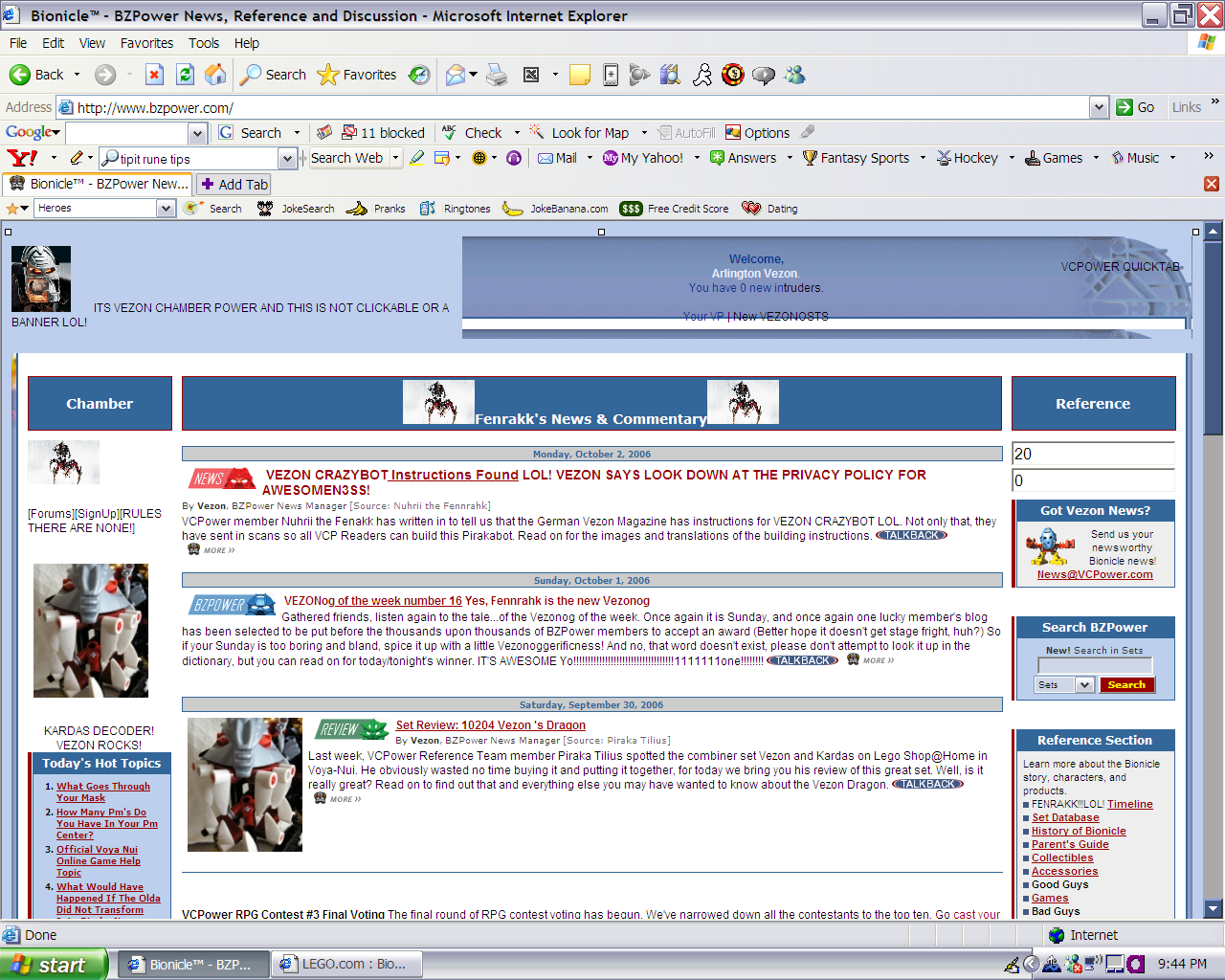Toggle the Google popup blocker '11 blocked'
This screenshot has width=1225, height=980.
coord(383,133)
